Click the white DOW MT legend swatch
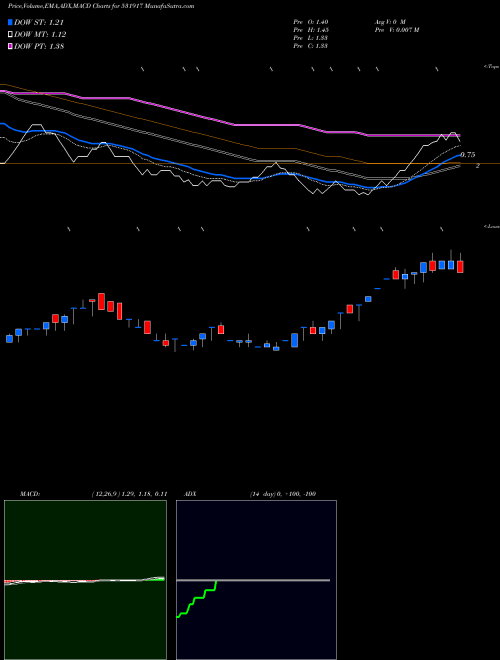 coord(11,35)
